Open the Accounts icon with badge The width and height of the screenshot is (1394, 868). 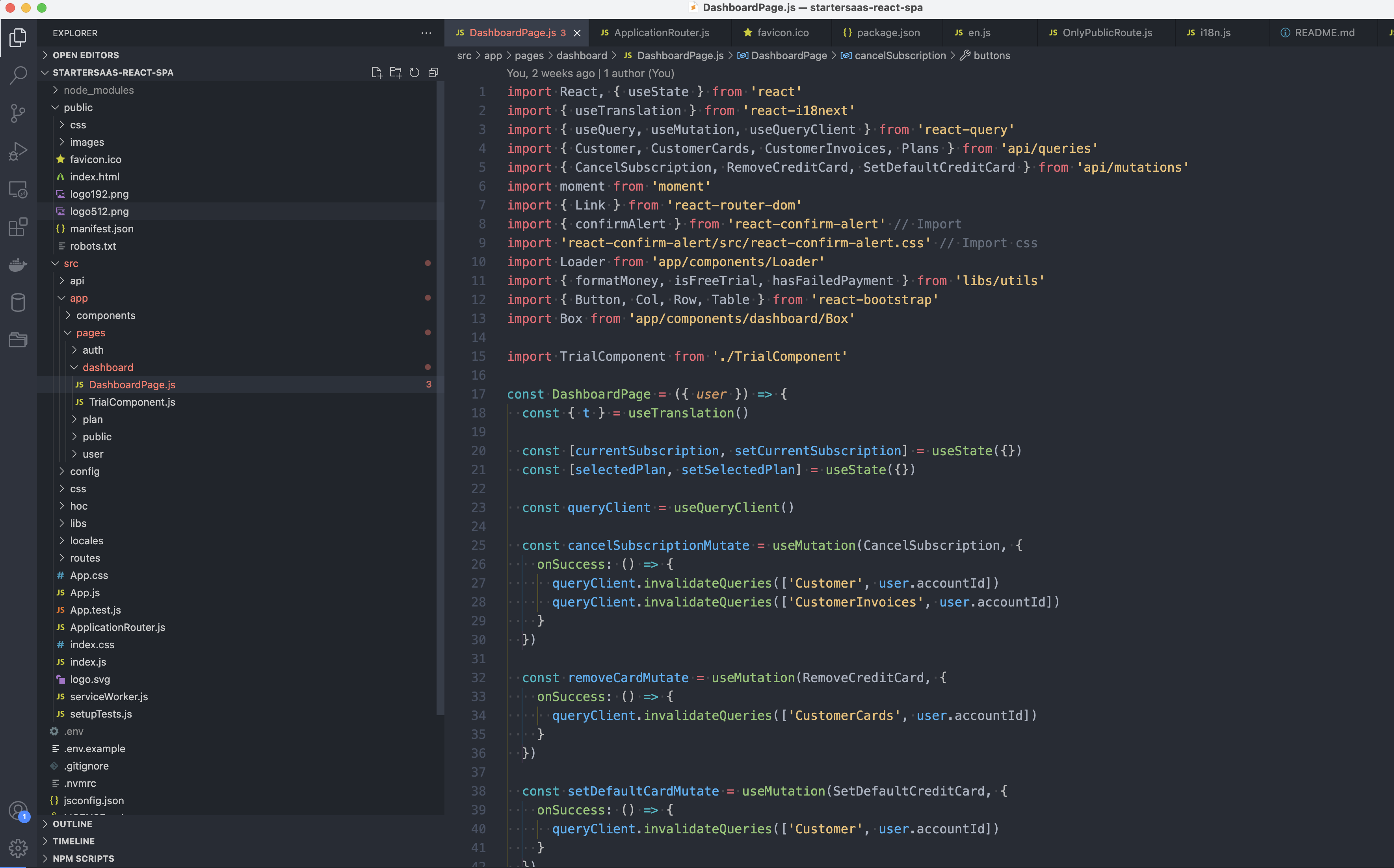click(x=18, y=811)
